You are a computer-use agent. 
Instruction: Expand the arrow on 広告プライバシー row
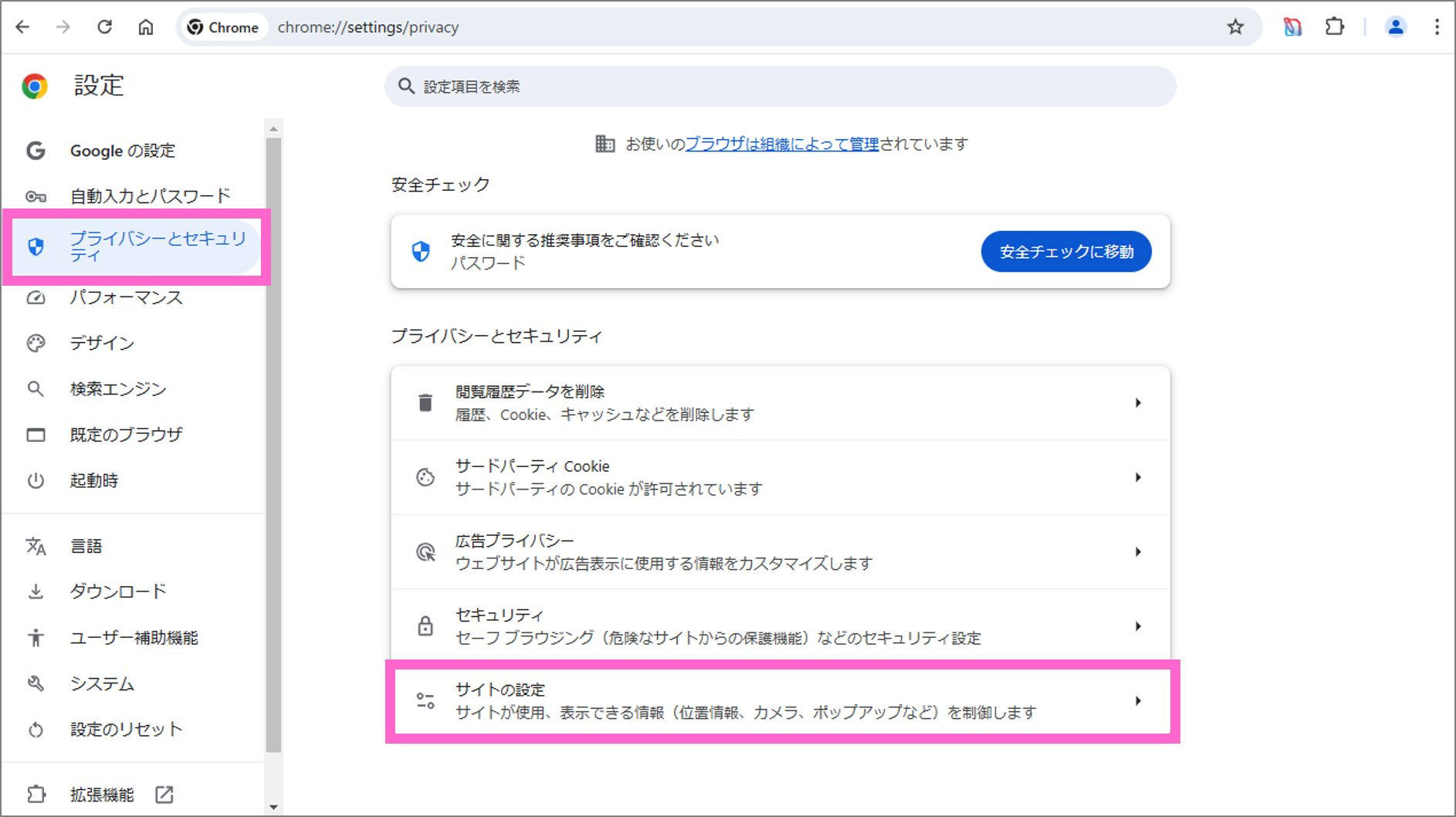tap(1138, 552)
